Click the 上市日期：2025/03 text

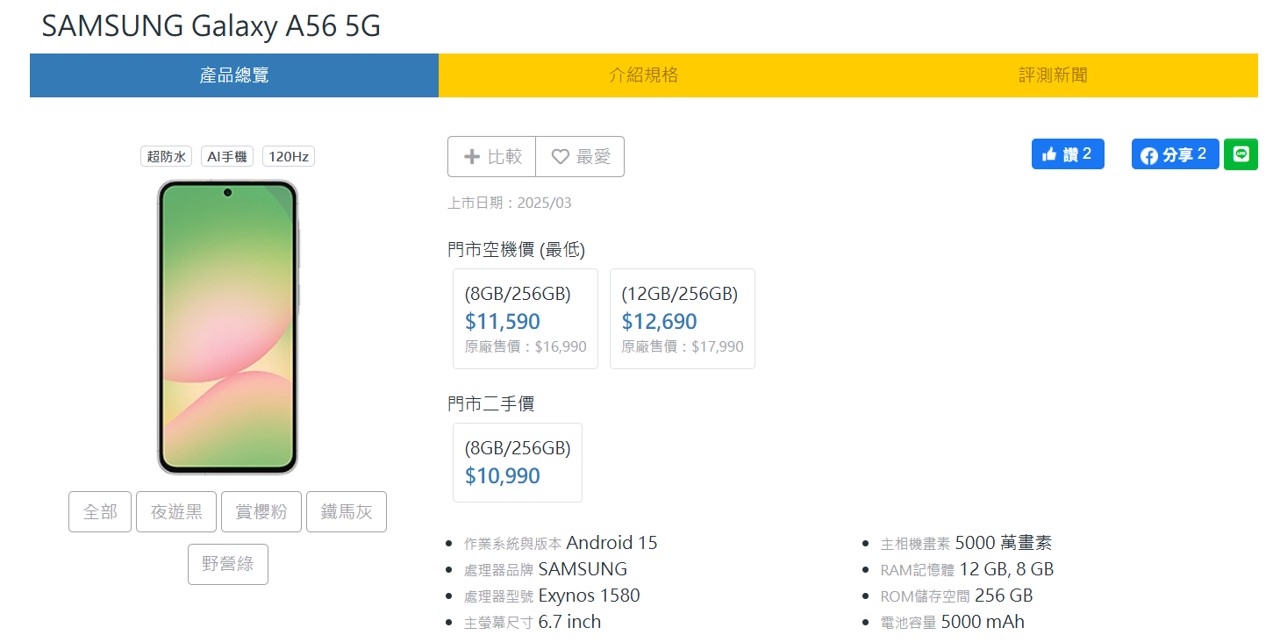[x=510, y=203]
